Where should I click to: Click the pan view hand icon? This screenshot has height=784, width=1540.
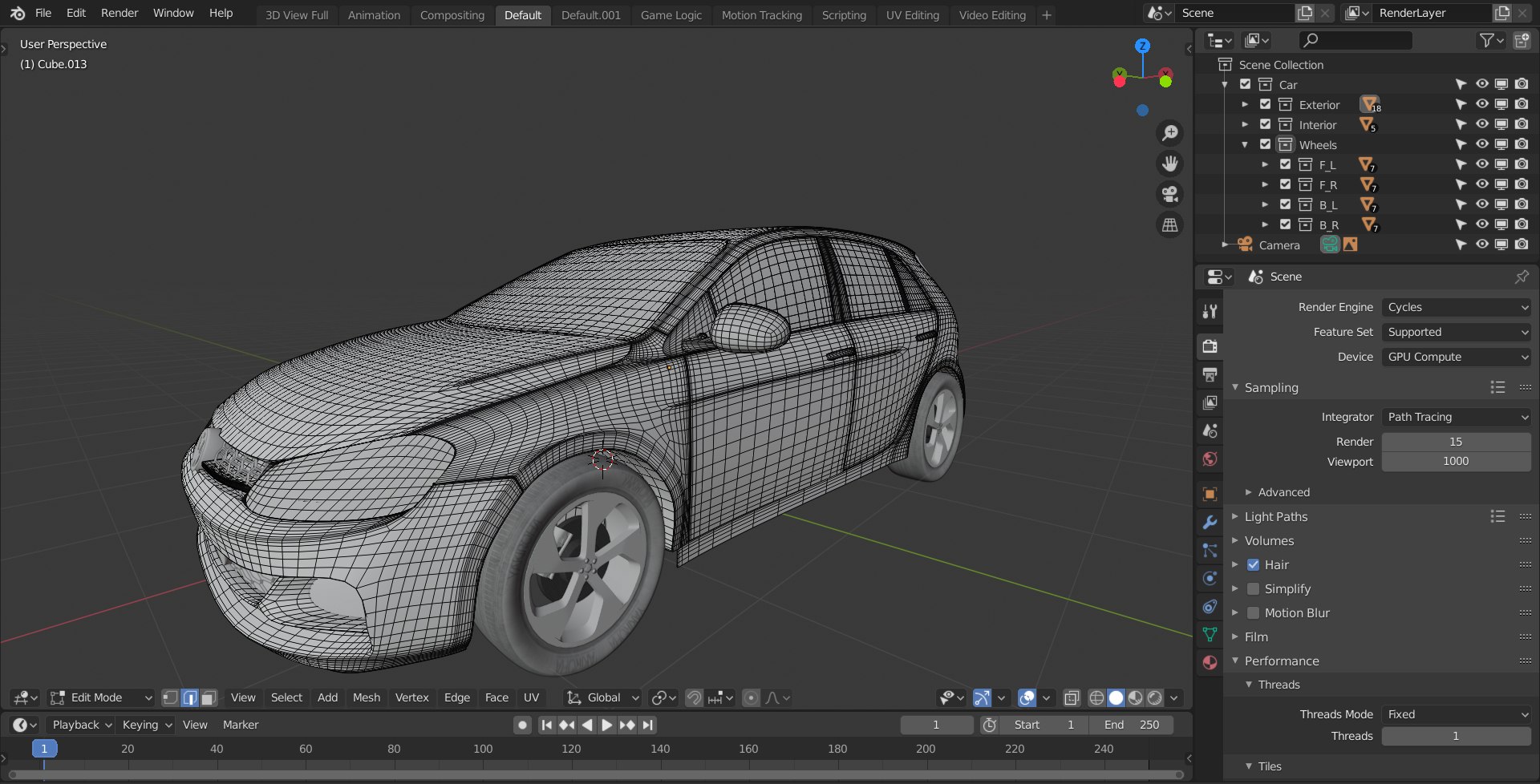click(x=1170, y=164)
